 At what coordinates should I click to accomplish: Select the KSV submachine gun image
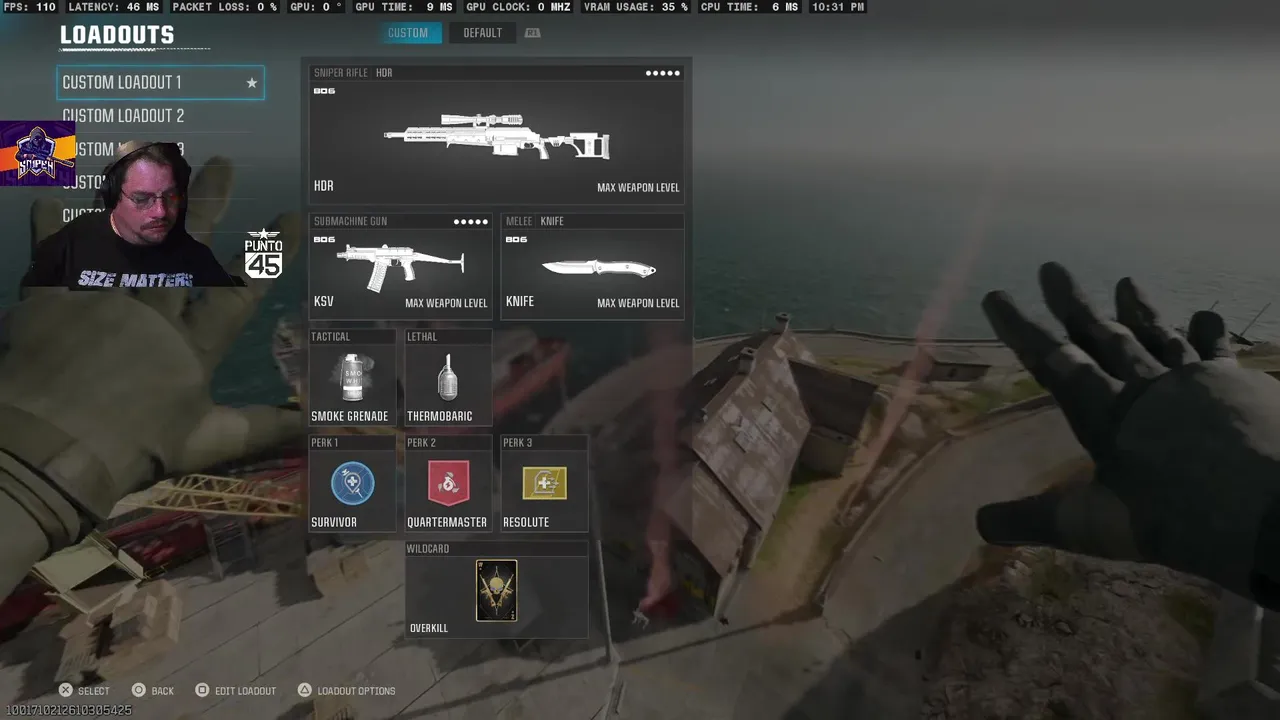point(400,266)
